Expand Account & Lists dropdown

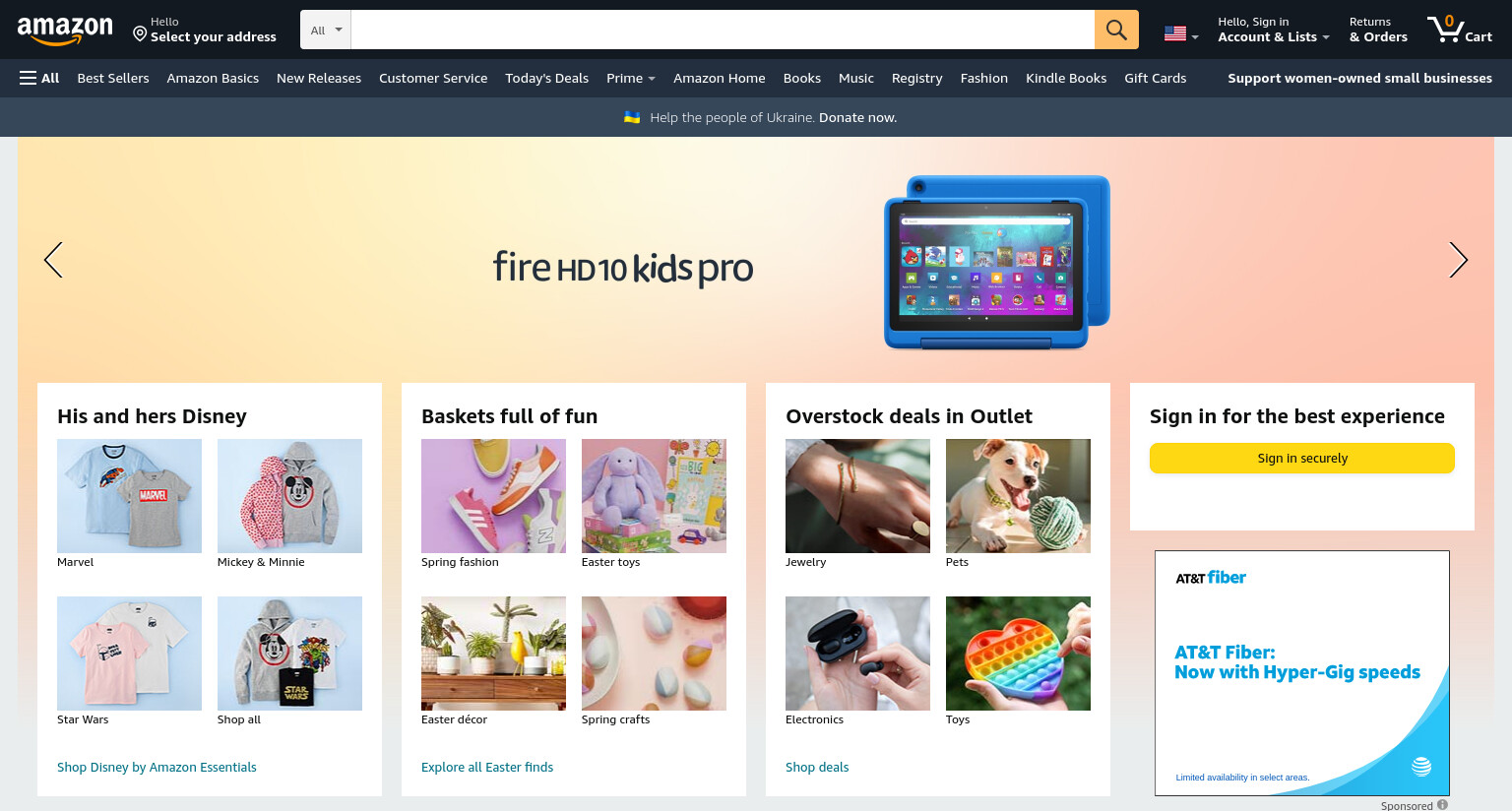pyautogui.click(x=1273, y=30)
